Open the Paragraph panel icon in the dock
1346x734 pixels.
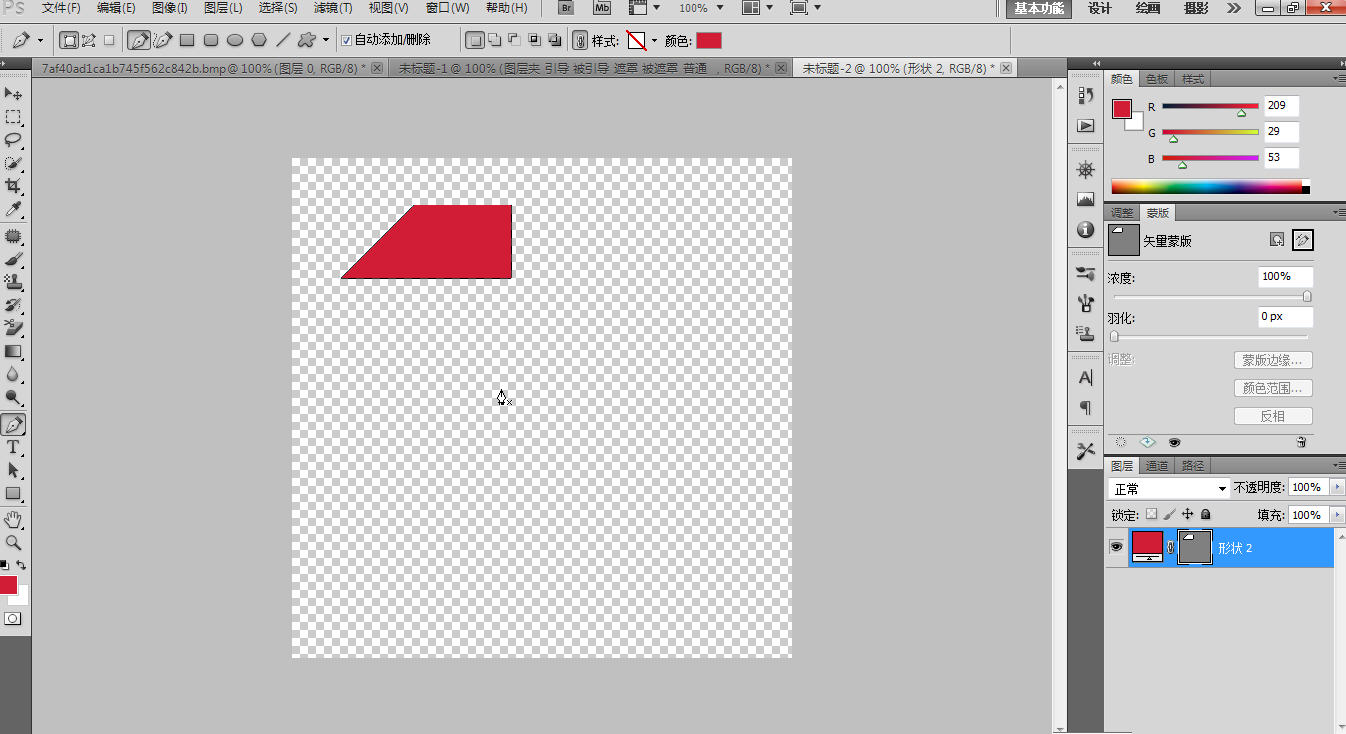1085,408
